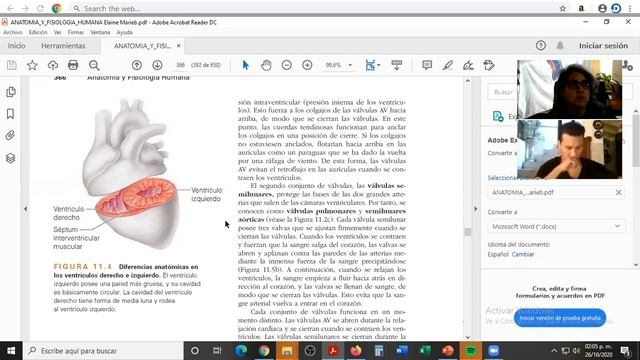Open the find text magnifier
The height and width of the screenshot is (360, 640).
(94, 65)
